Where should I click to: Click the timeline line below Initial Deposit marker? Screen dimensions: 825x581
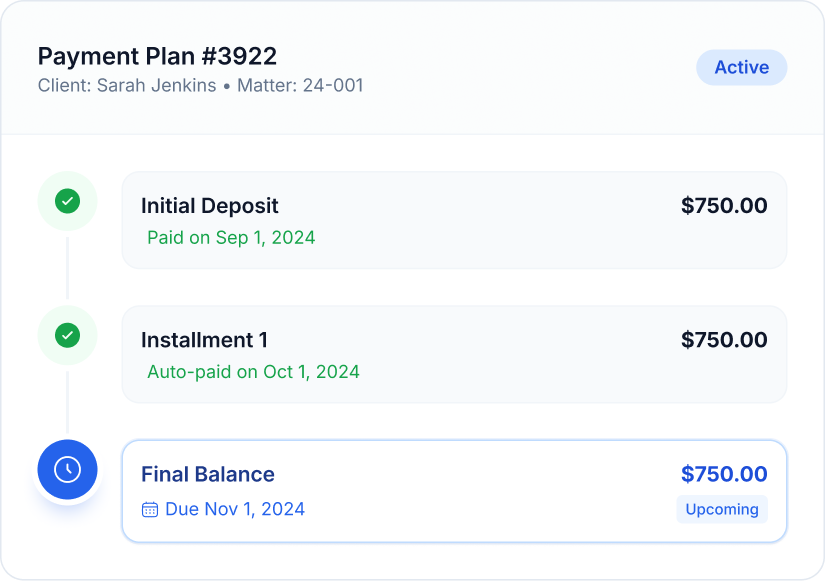(x=67, y=267)
